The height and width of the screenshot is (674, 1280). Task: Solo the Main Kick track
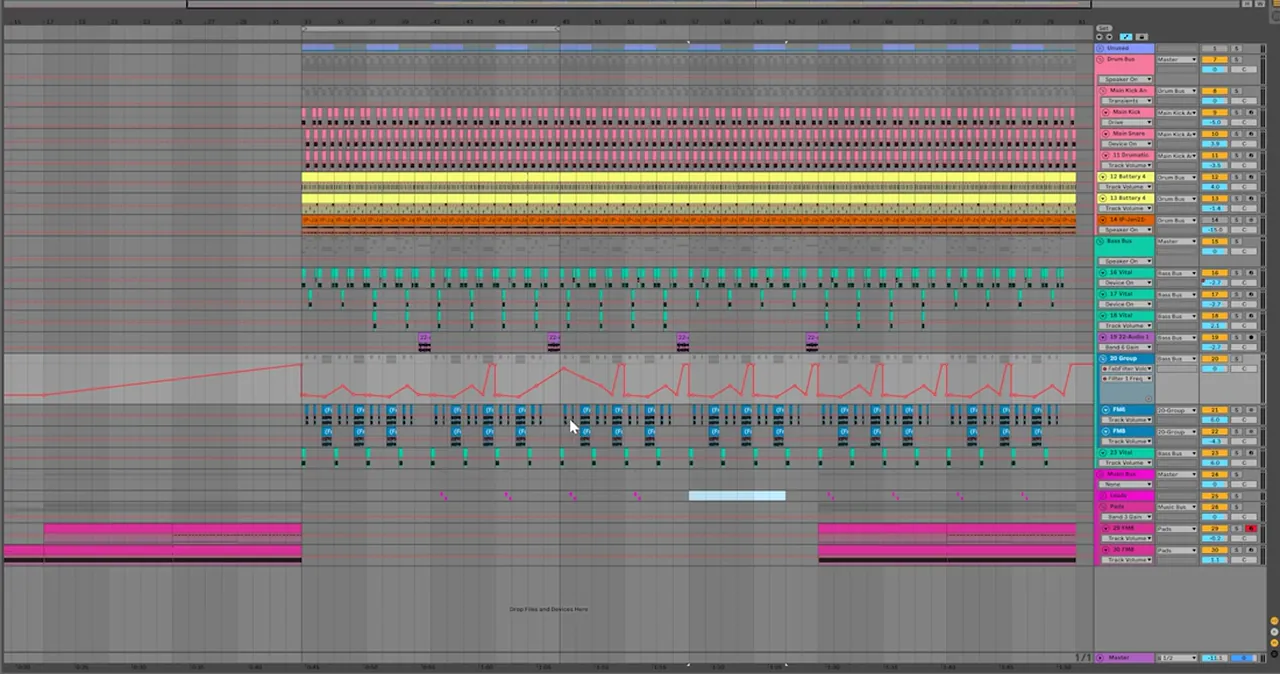tap(1237, 112)
